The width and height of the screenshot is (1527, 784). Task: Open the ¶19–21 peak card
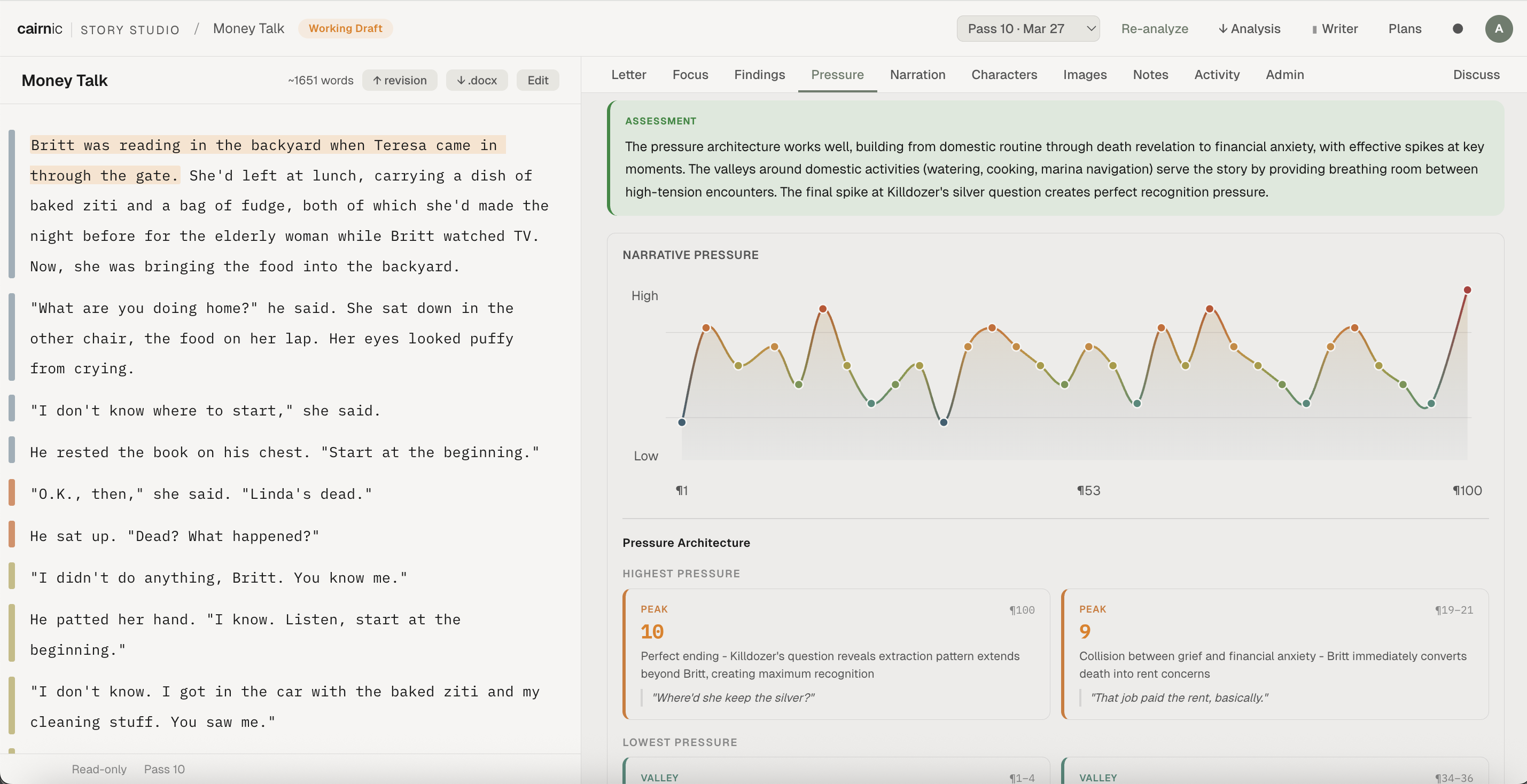pos(1274,654)
